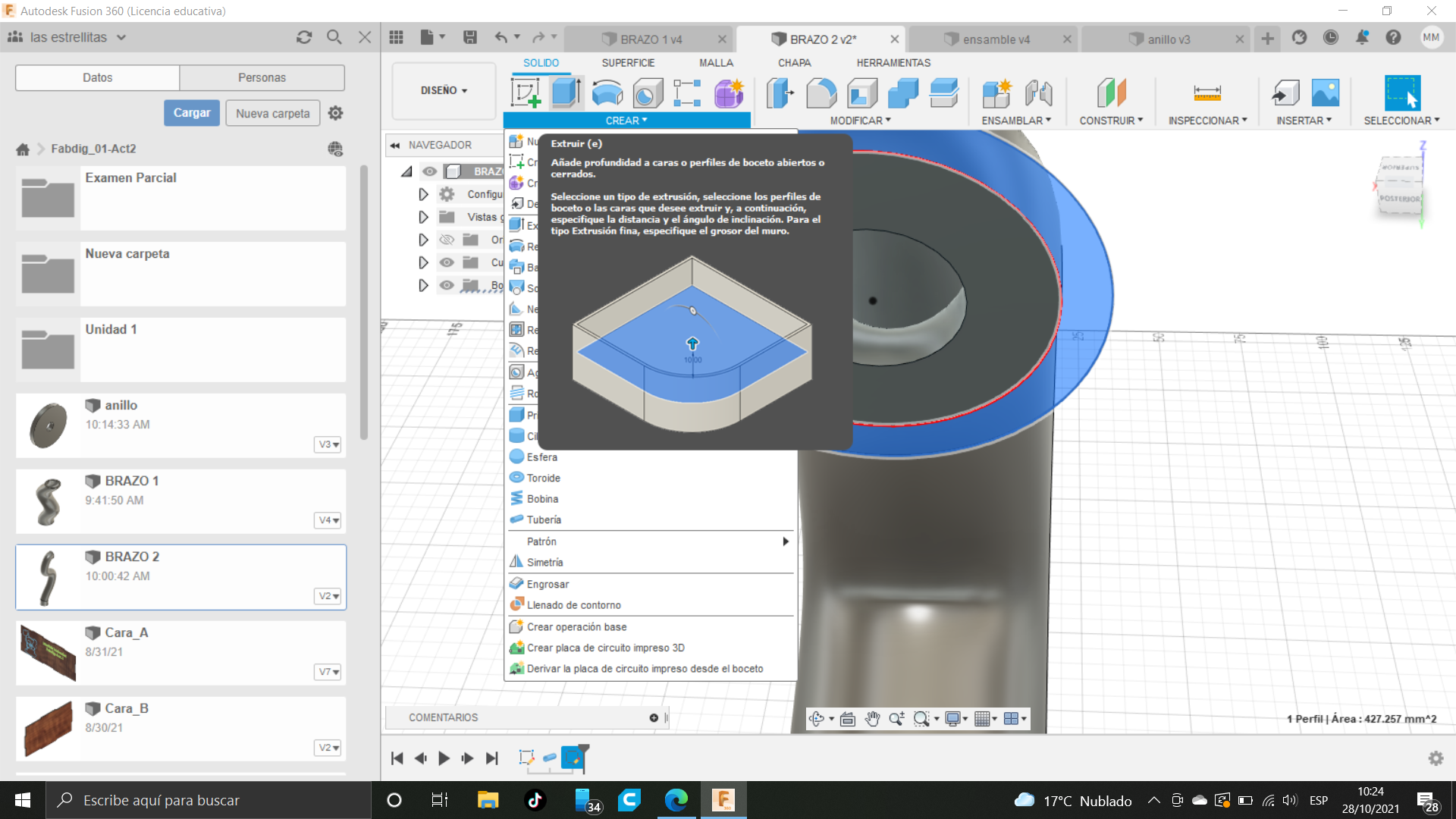Choose Toroide from the Crear menu
The width and height of the screenshot is (1456, 819).
pos(543,478)
